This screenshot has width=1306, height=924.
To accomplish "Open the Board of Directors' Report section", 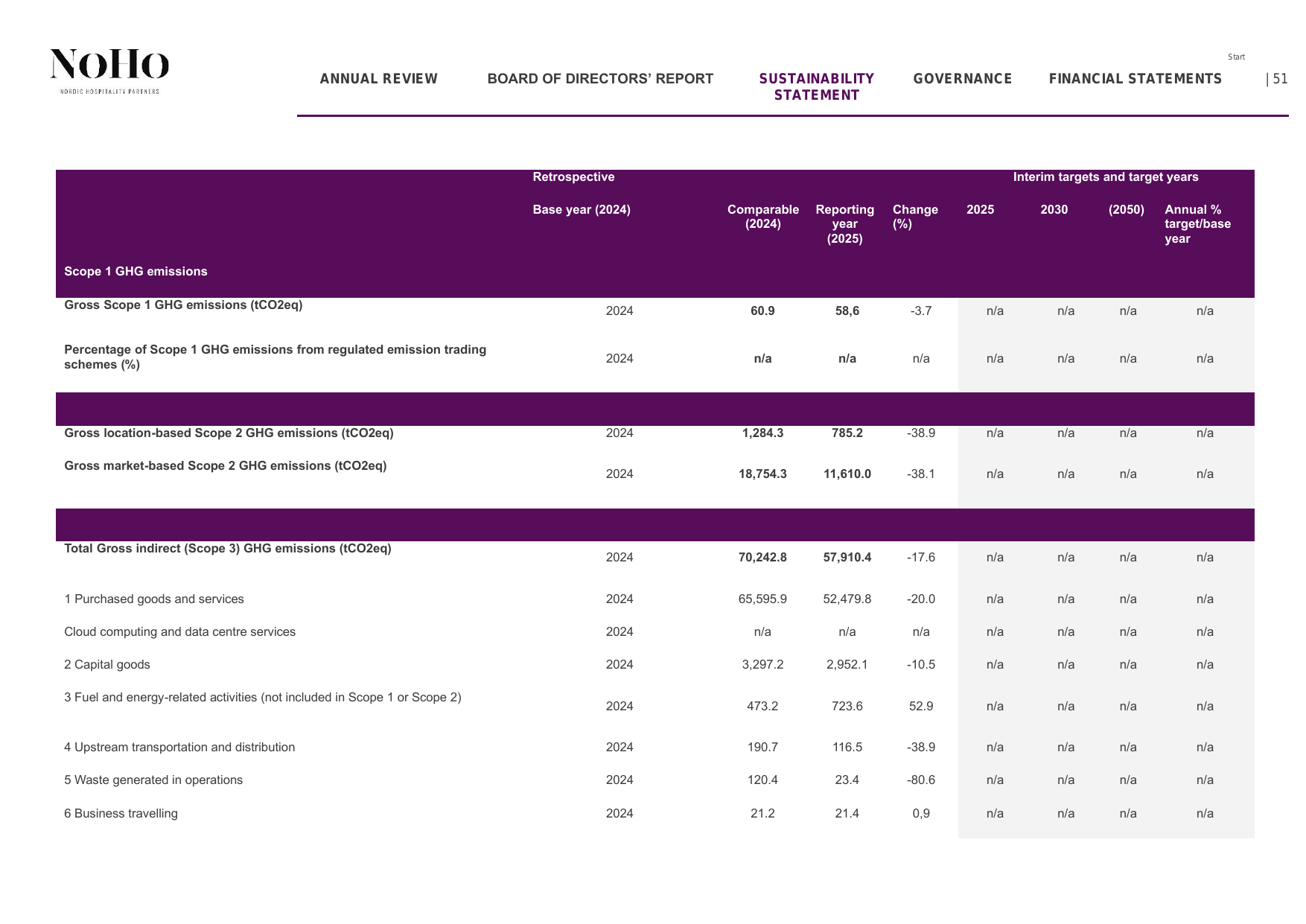I will tap(600, 79).
